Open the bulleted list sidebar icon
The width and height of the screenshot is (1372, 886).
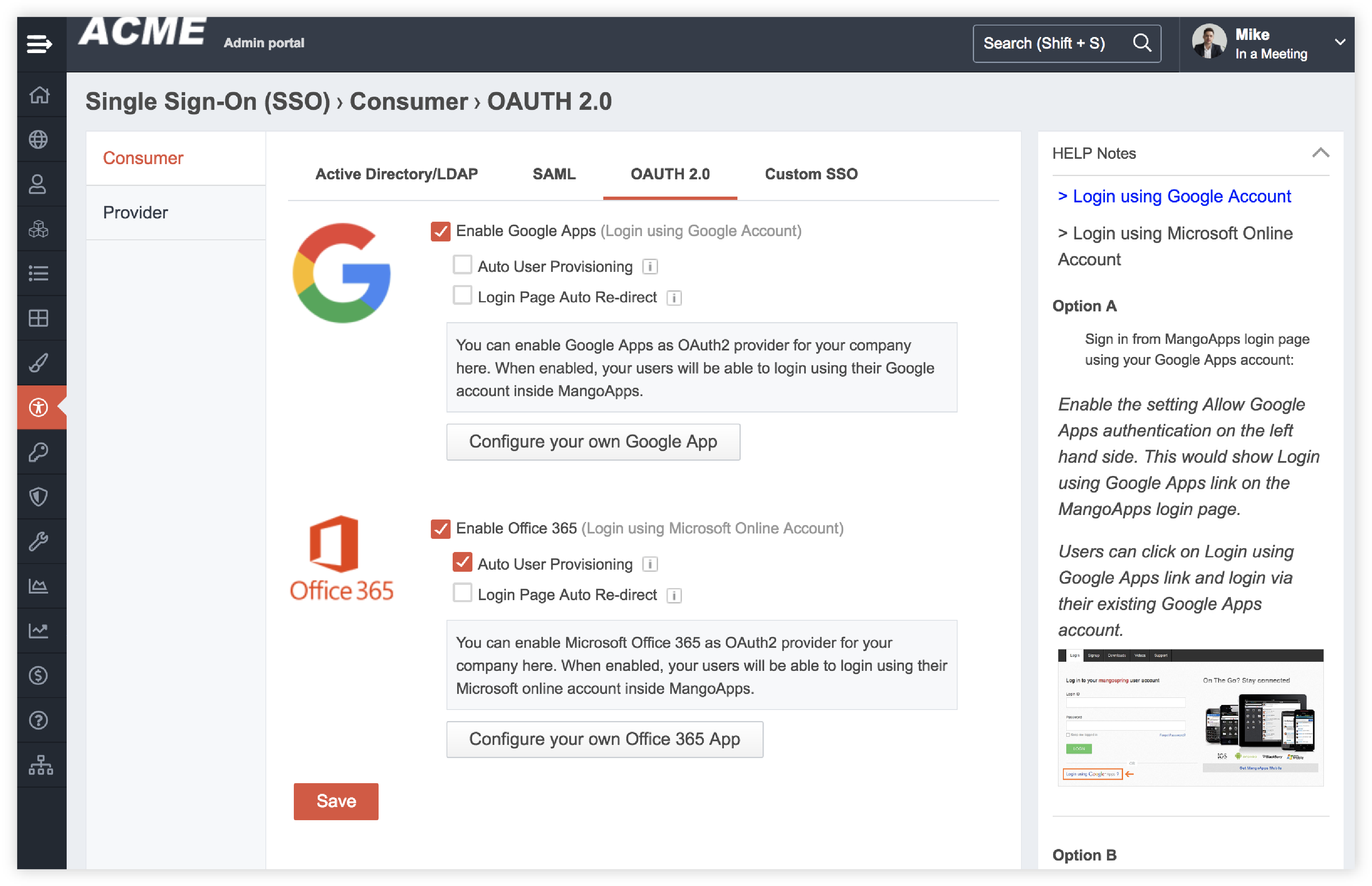click(39, 273)
